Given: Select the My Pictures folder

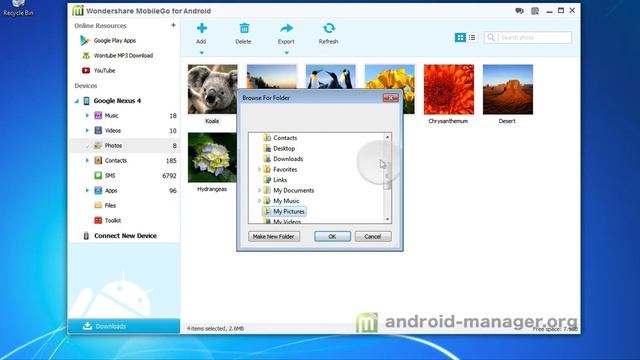Looking at the screenshot, I should point(289,212).
